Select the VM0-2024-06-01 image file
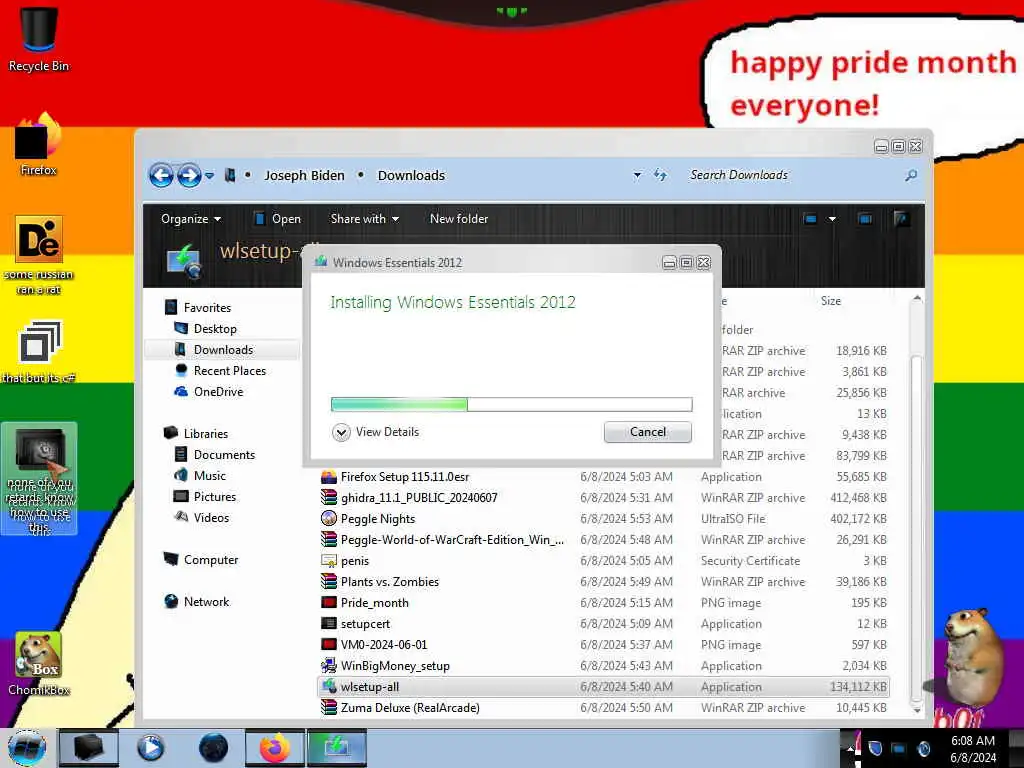The height and width of the screenshot is (768, 1024). 604,645
